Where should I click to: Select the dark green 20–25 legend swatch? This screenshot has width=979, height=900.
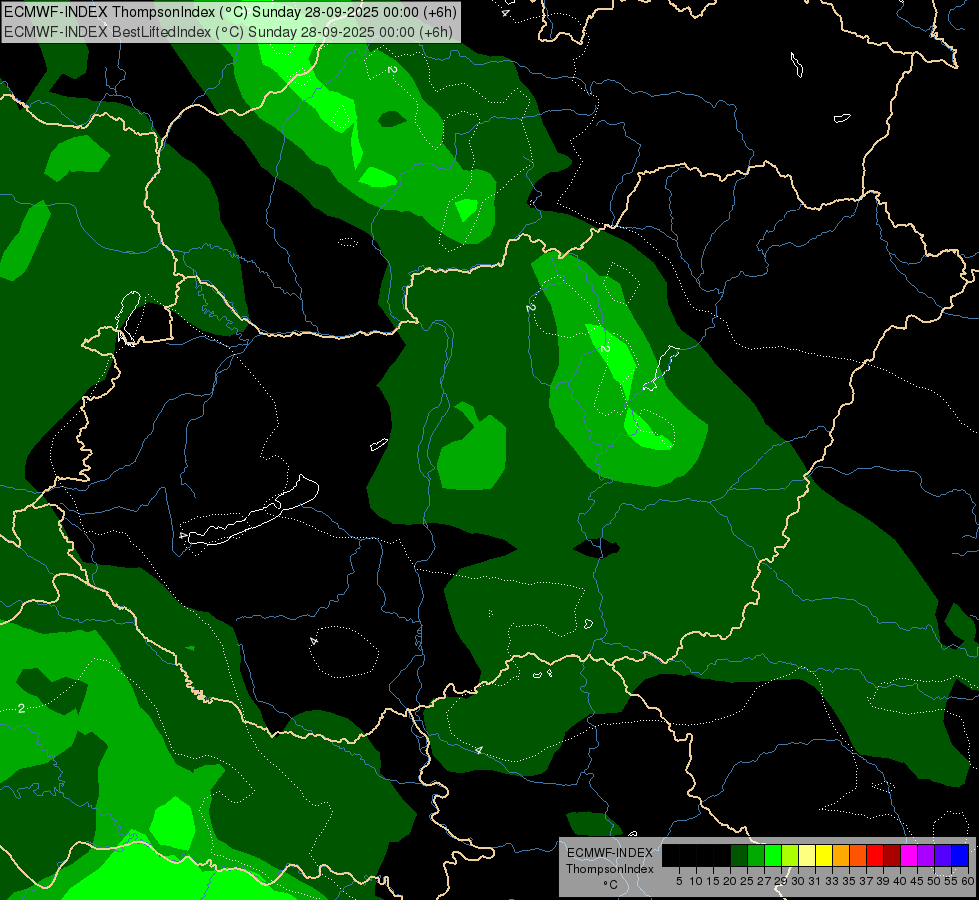739,855
